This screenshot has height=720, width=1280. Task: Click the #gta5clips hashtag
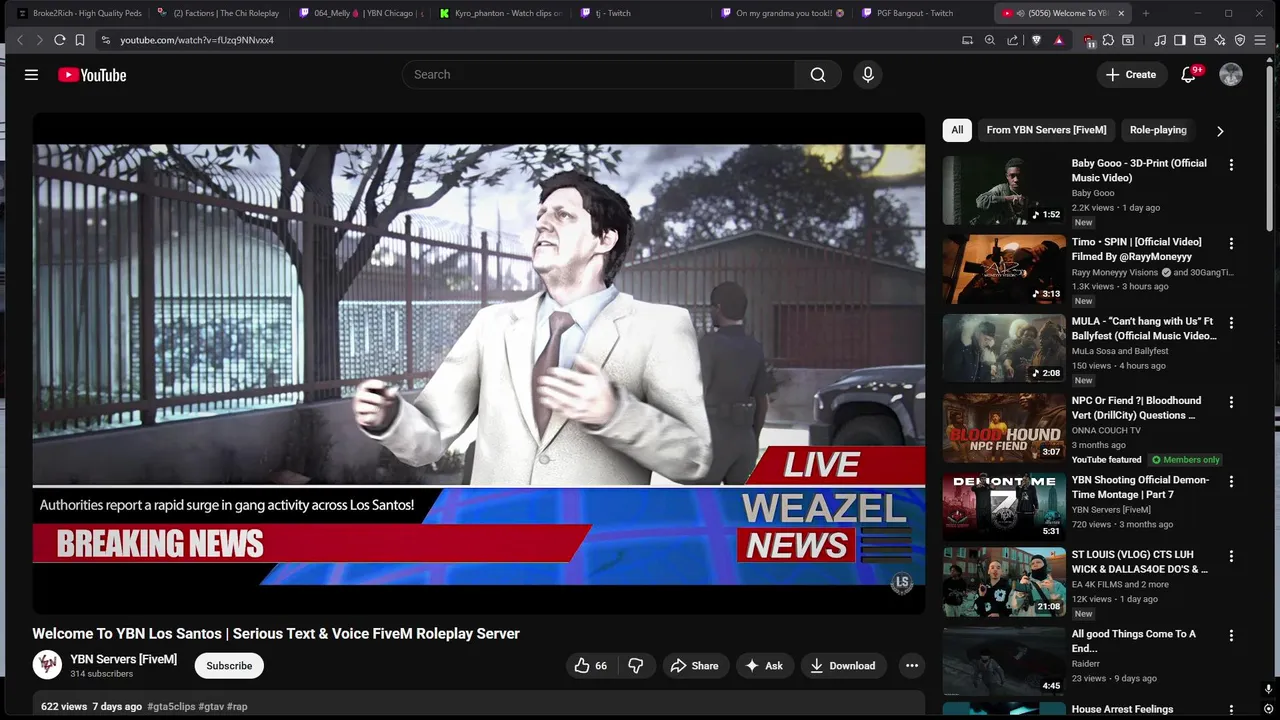click(x=172, y=706)
